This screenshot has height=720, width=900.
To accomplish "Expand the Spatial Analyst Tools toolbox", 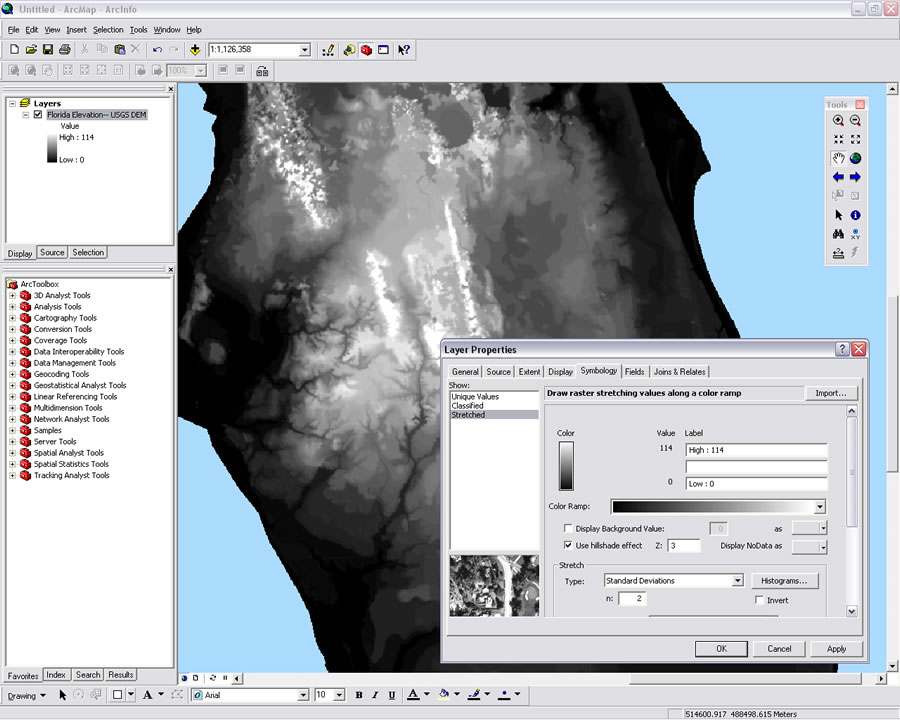I will (12, 453).
